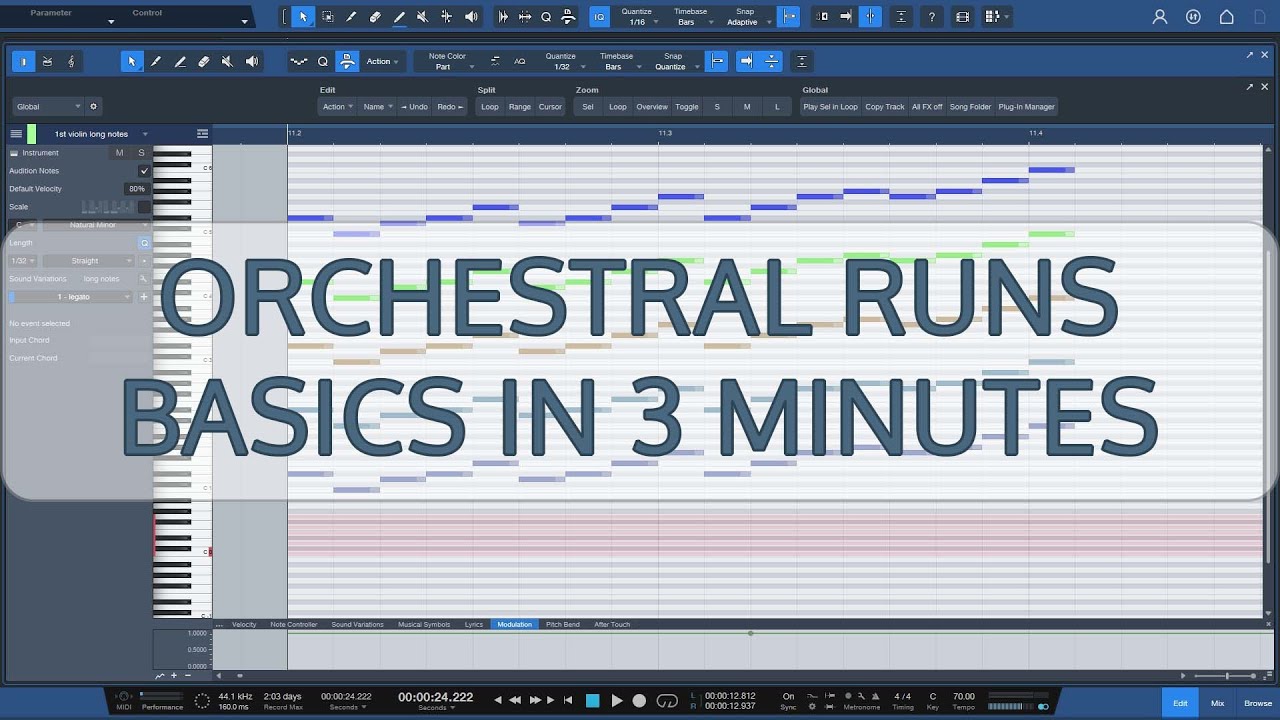Open track list hamburger icon
The height and width of the screenshot is (720, 1280).
pos(16,133)
